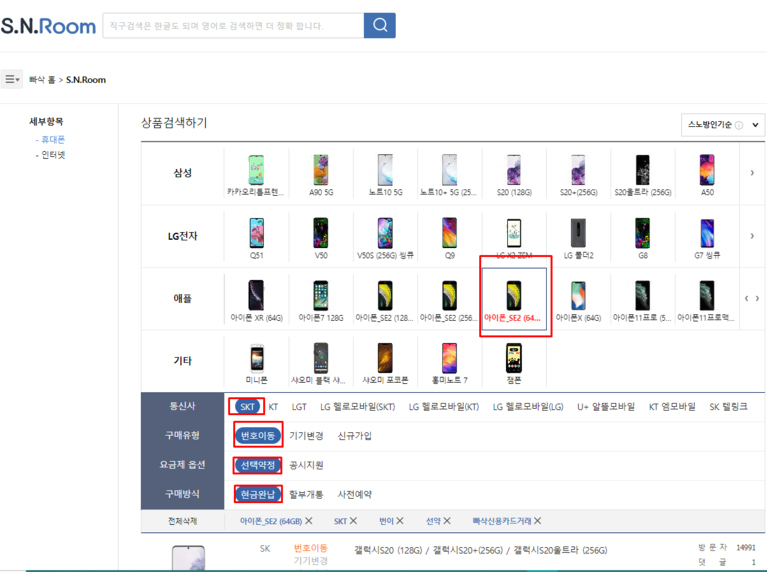The width and height of the screenshot is (767, 572).
Task: Choose the 노트10+ 5G phone
Action: (450, 175)
